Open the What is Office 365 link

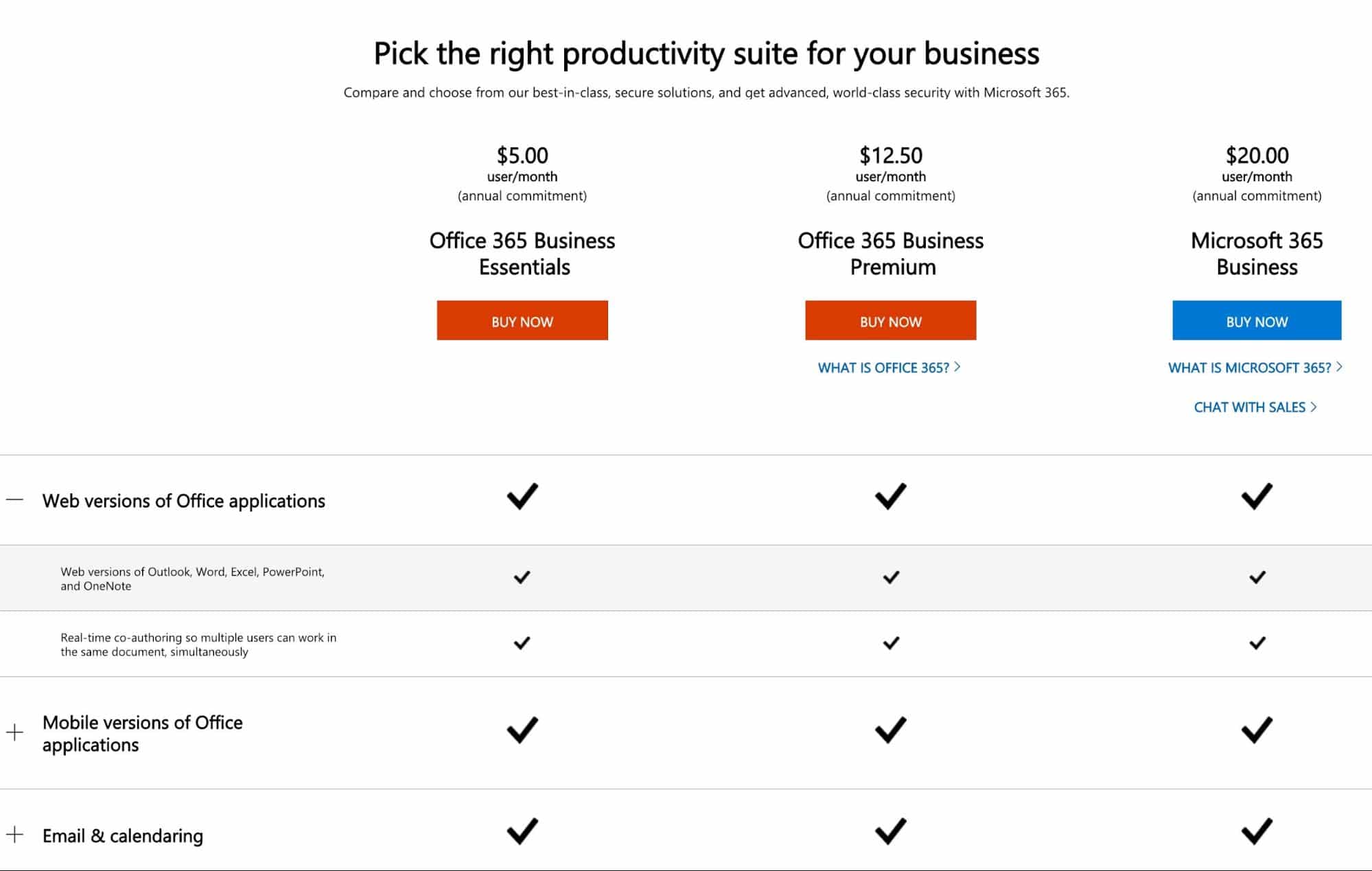tap(890, 368)
